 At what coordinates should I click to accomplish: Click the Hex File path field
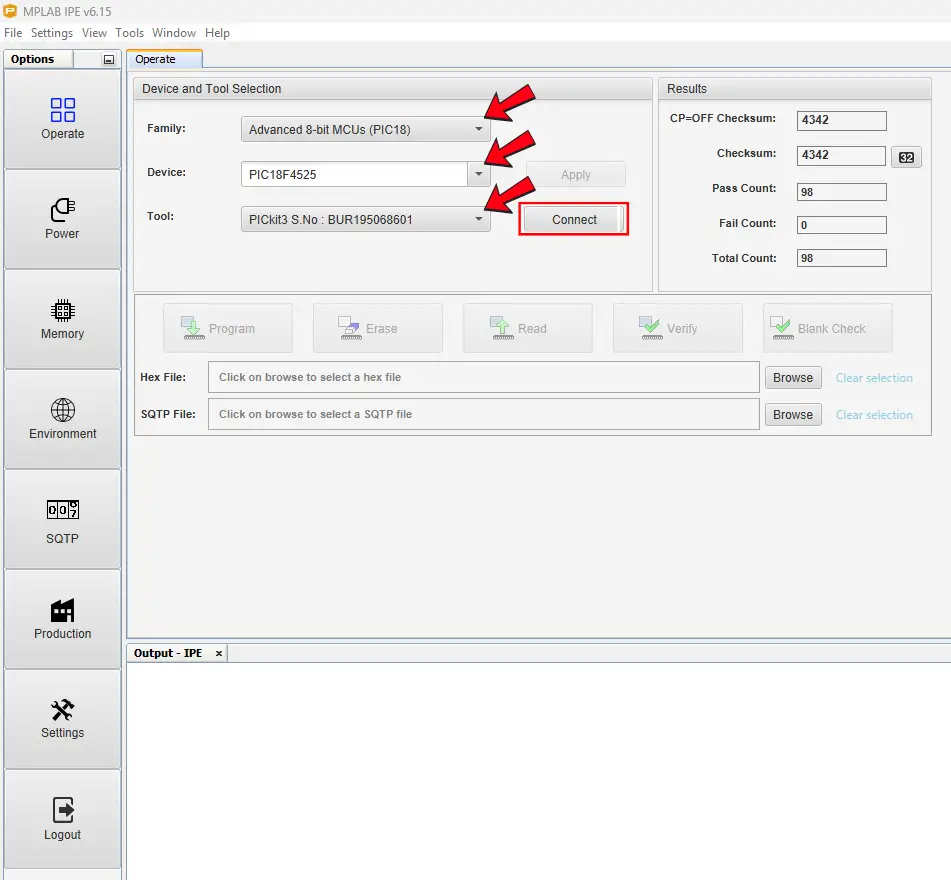pos(483,378)
